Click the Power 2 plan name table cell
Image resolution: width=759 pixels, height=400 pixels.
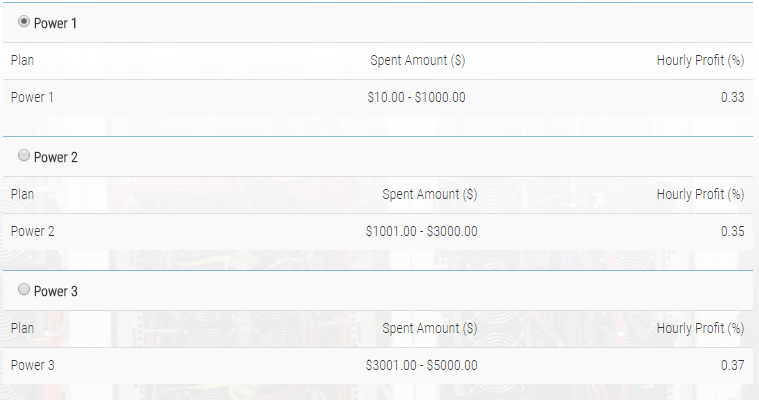(32, 231)
